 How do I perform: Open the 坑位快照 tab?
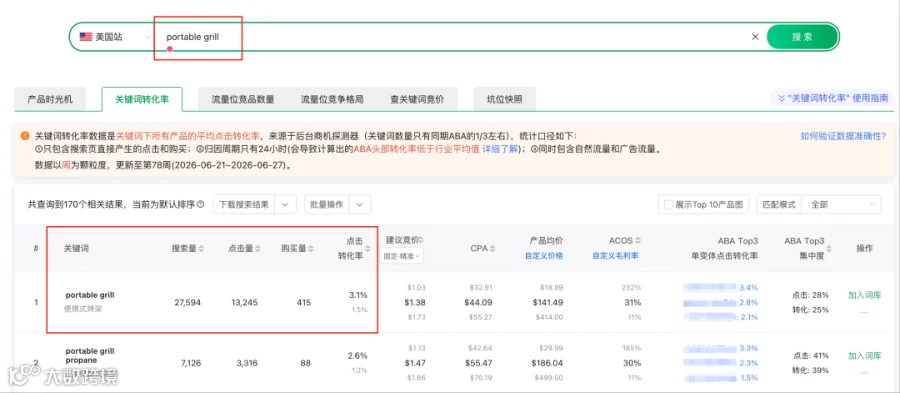click(505, 99)
